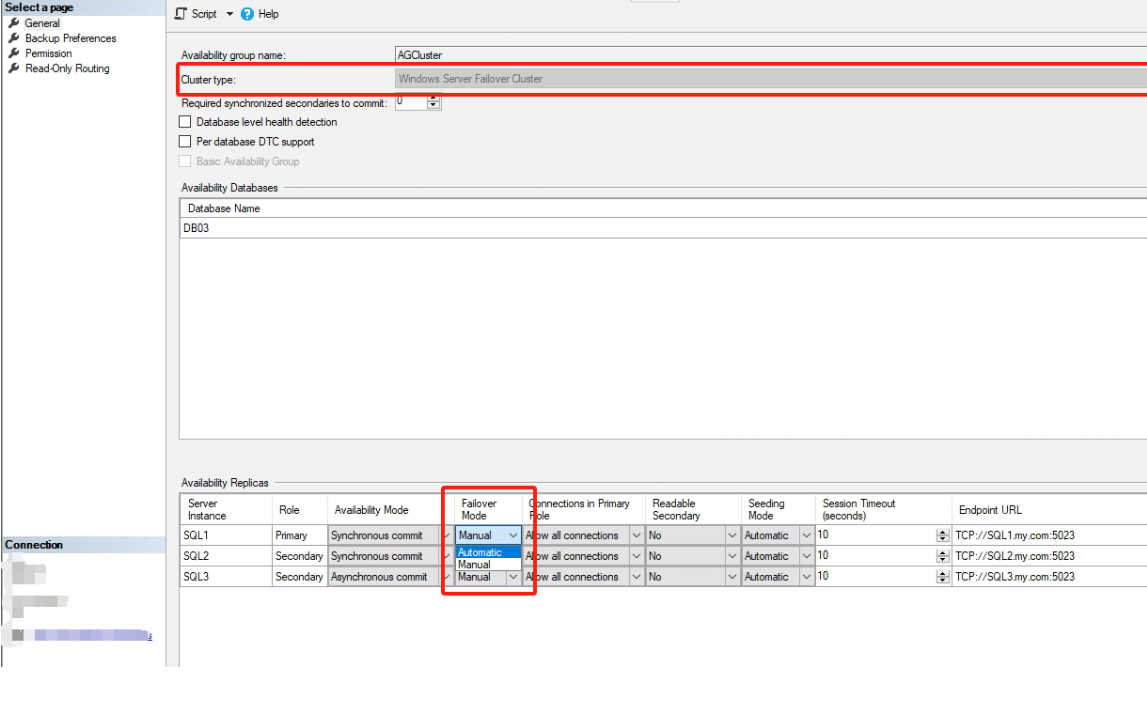Click the Server Instance column header
The width and height of the screenshot is (1147, 707).
coord(226,510)
